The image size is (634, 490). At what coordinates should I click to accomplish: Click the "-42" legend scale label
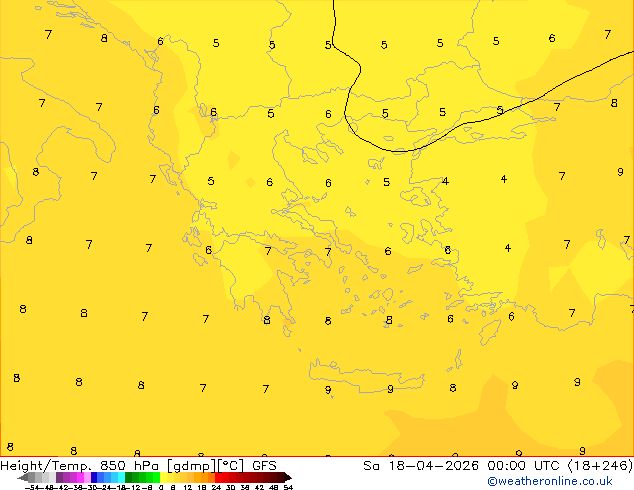(x=63, y=488)
